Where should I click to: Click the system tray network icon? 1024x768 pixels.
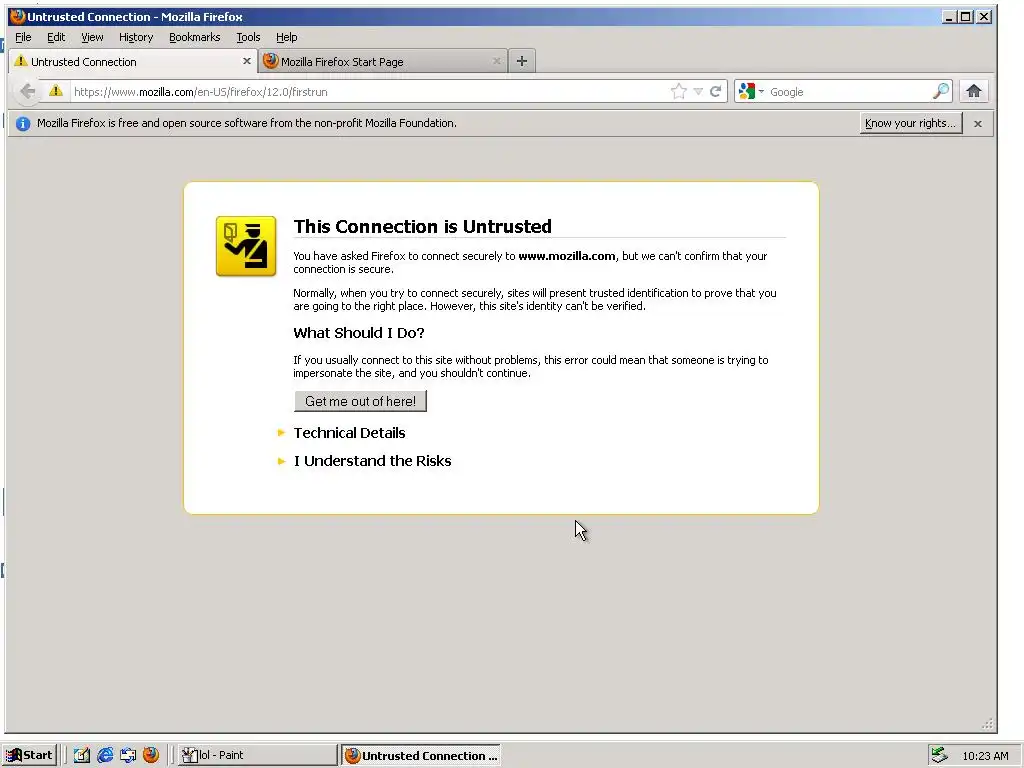(939, 755)
